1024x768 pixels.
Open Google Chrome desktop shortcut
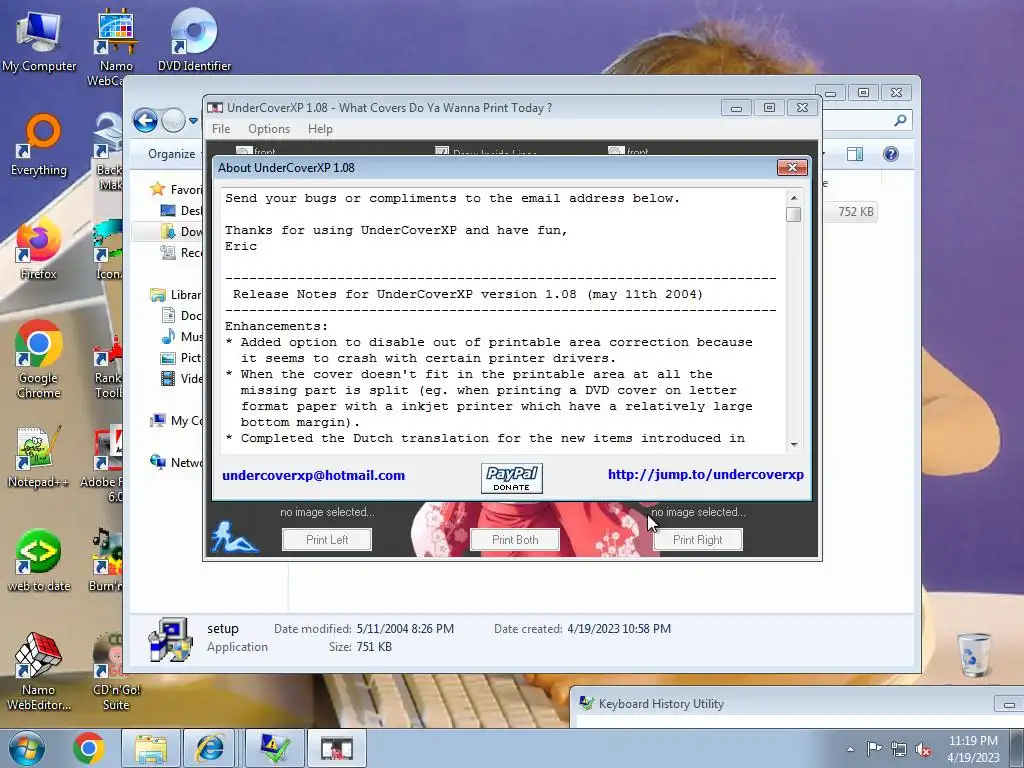coord(39,359)
